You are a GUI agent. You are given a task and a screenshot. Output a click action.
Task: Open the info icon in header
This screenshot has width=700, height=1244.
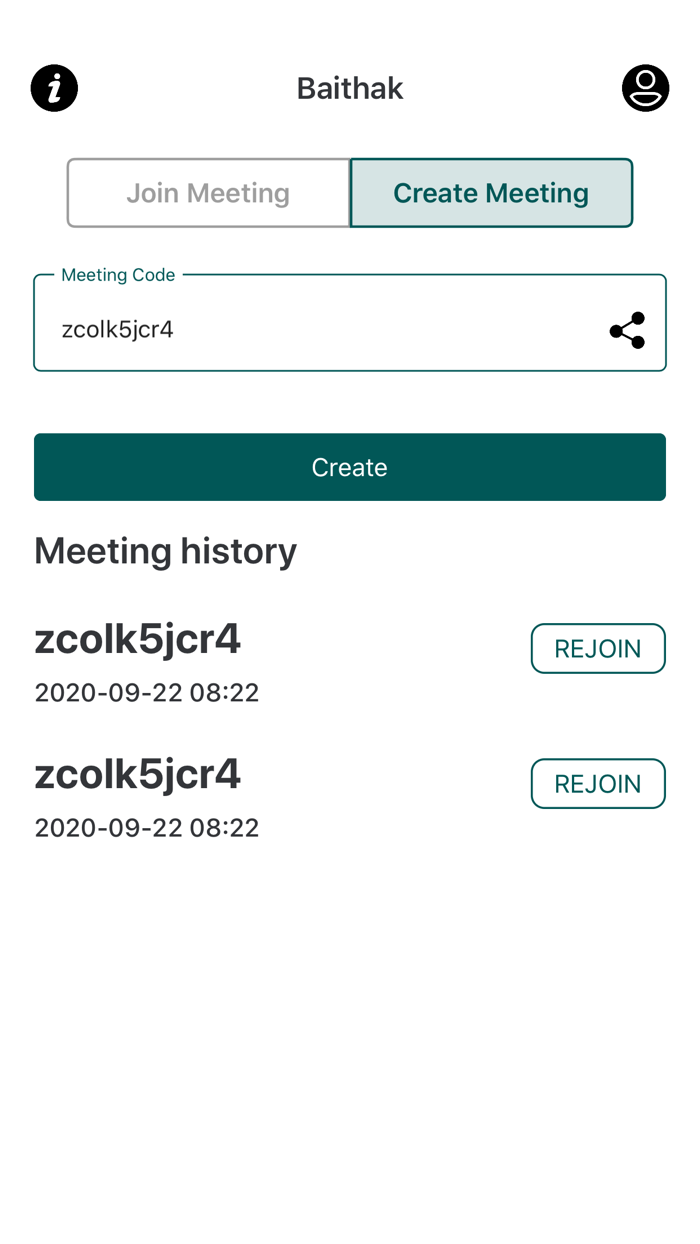pyautogui.click(x=55, y=88)
